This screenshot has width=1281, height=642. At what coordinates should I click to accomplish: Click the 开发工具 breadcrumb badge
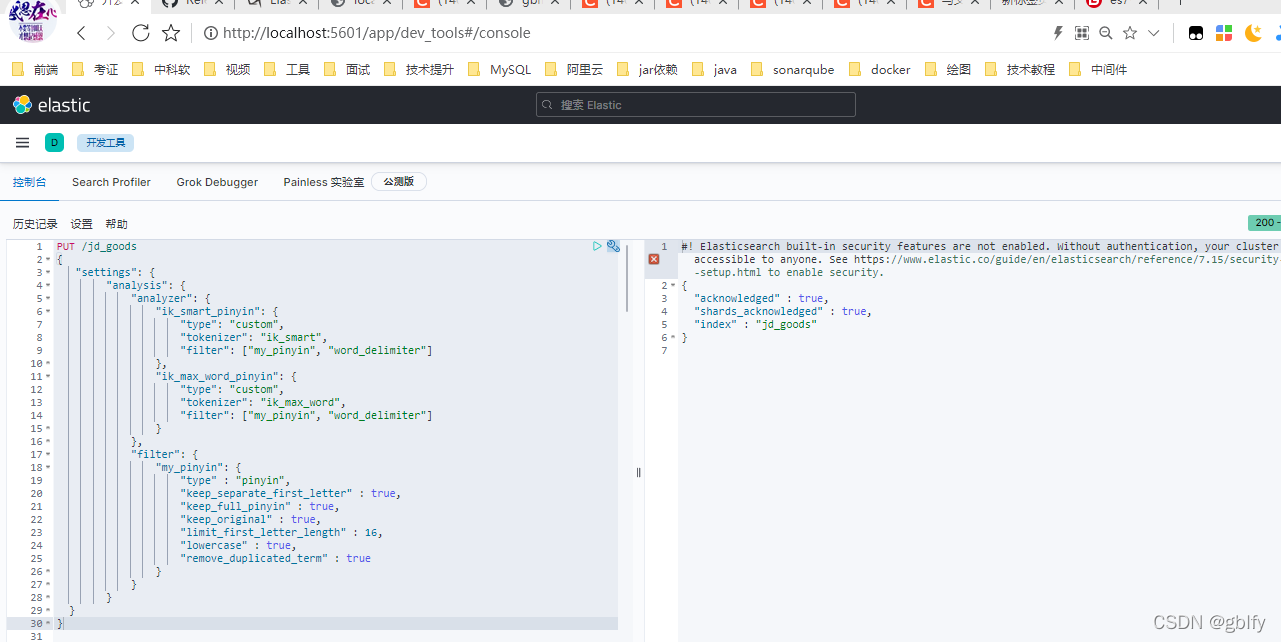point(105,143)
